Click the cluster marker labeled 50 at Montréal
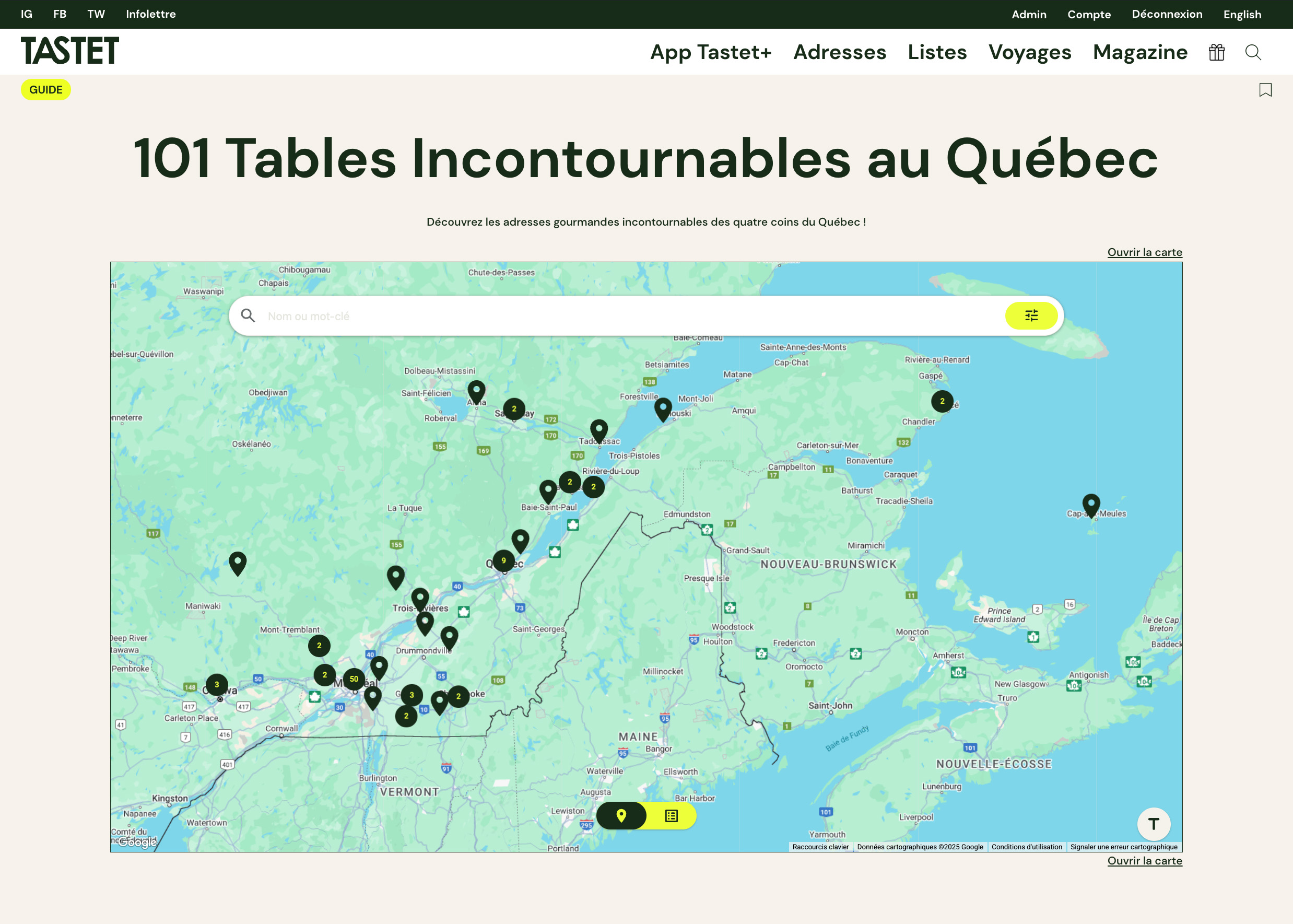 click(x=354, y=679)
